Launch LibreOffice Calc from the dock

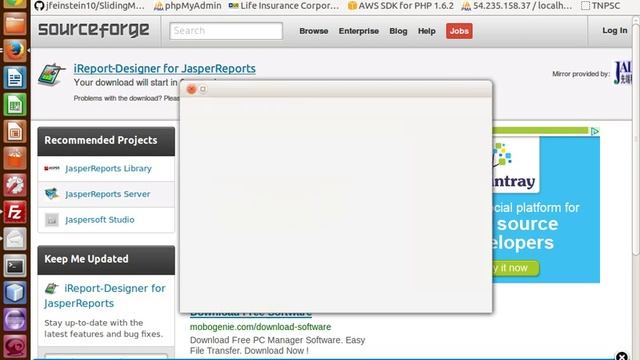click(15, 104)
